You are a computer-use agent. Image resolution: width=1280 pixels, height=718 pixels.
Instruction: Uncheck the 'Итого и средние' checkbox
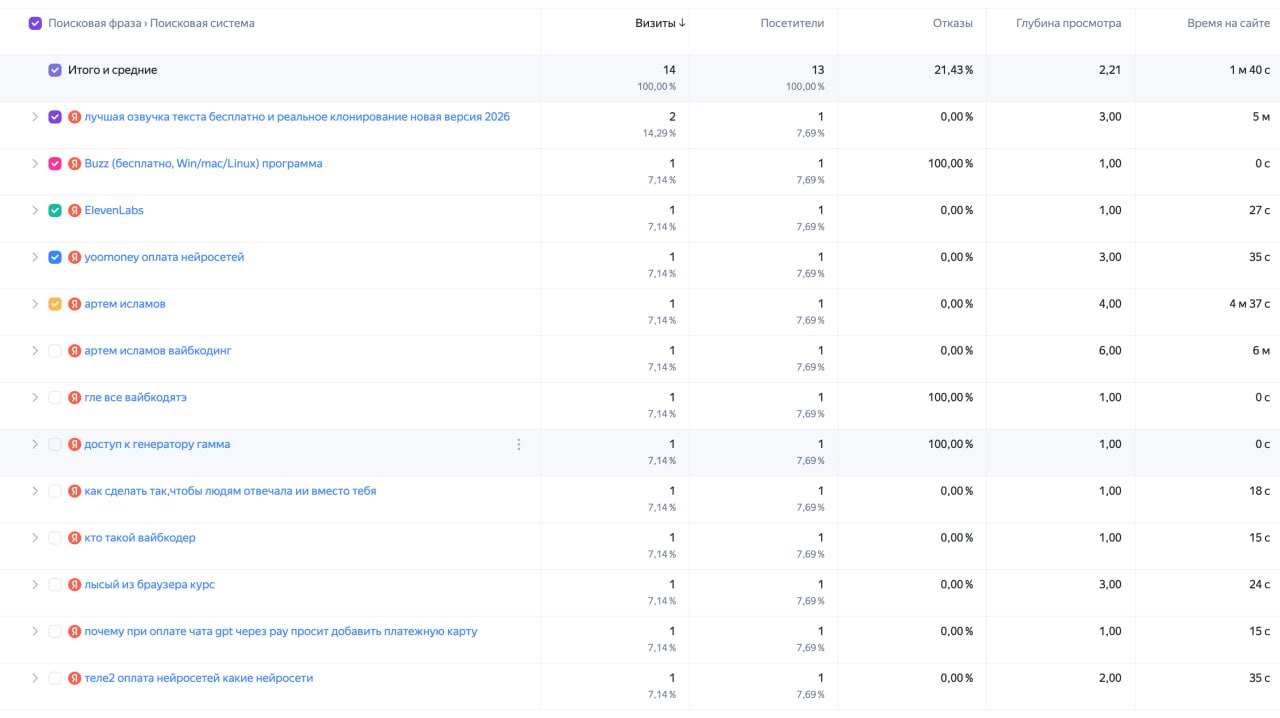(x=55, y=70)
